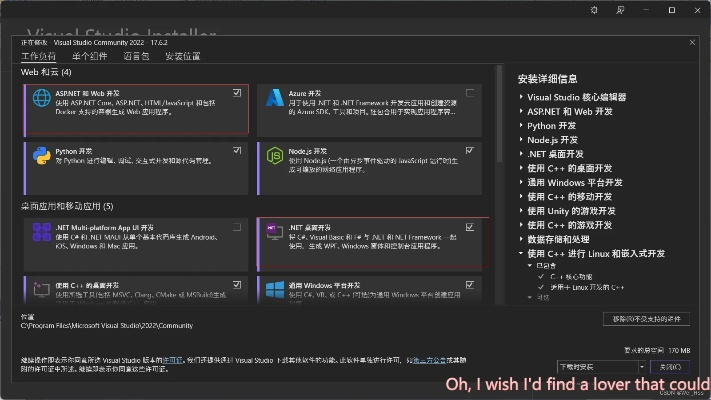
Task: Click the install location path text
Action: [x=107, y=326]
